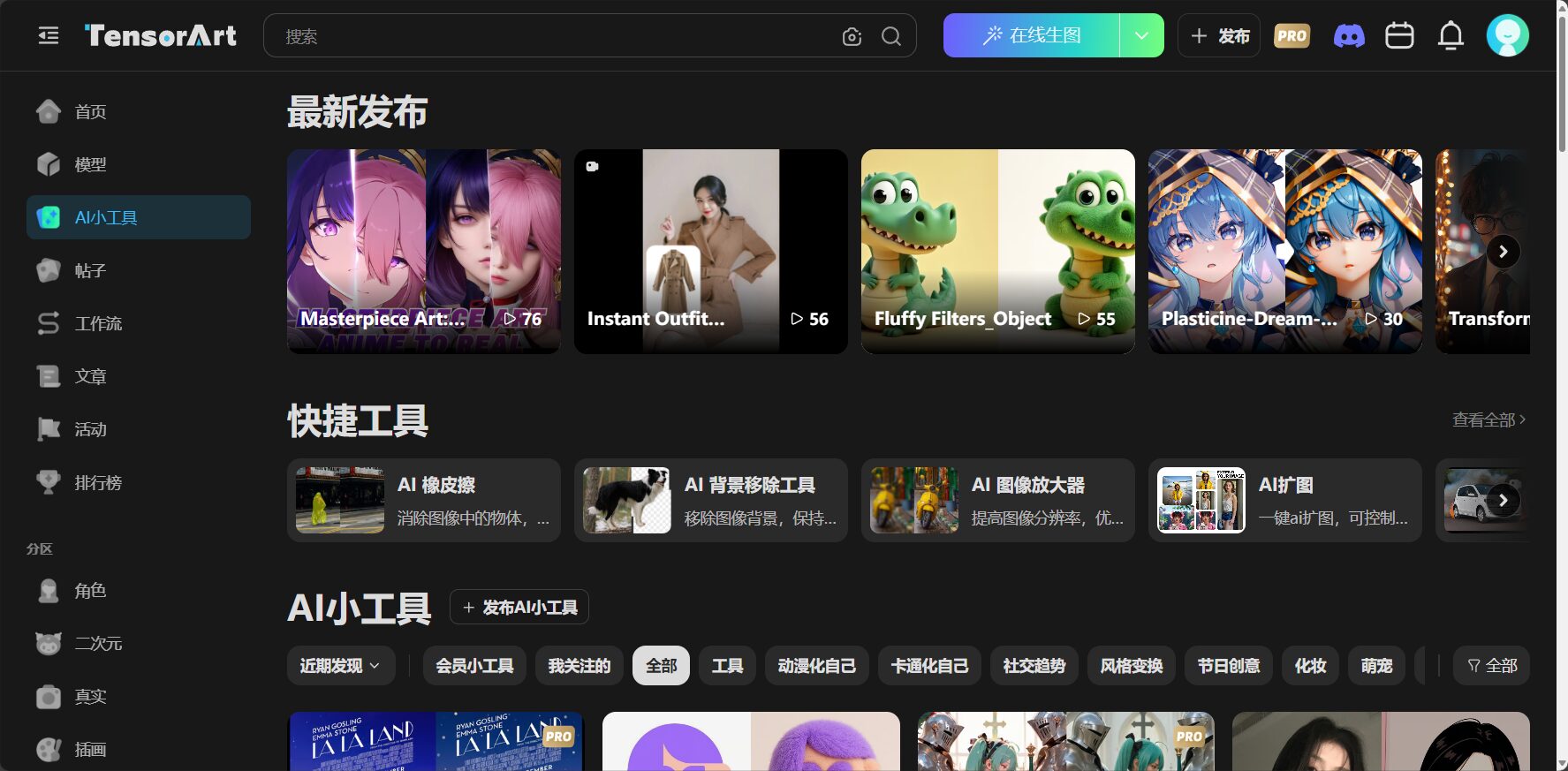
Task: Open 二次元 category in sidebar
Action: 139,643
